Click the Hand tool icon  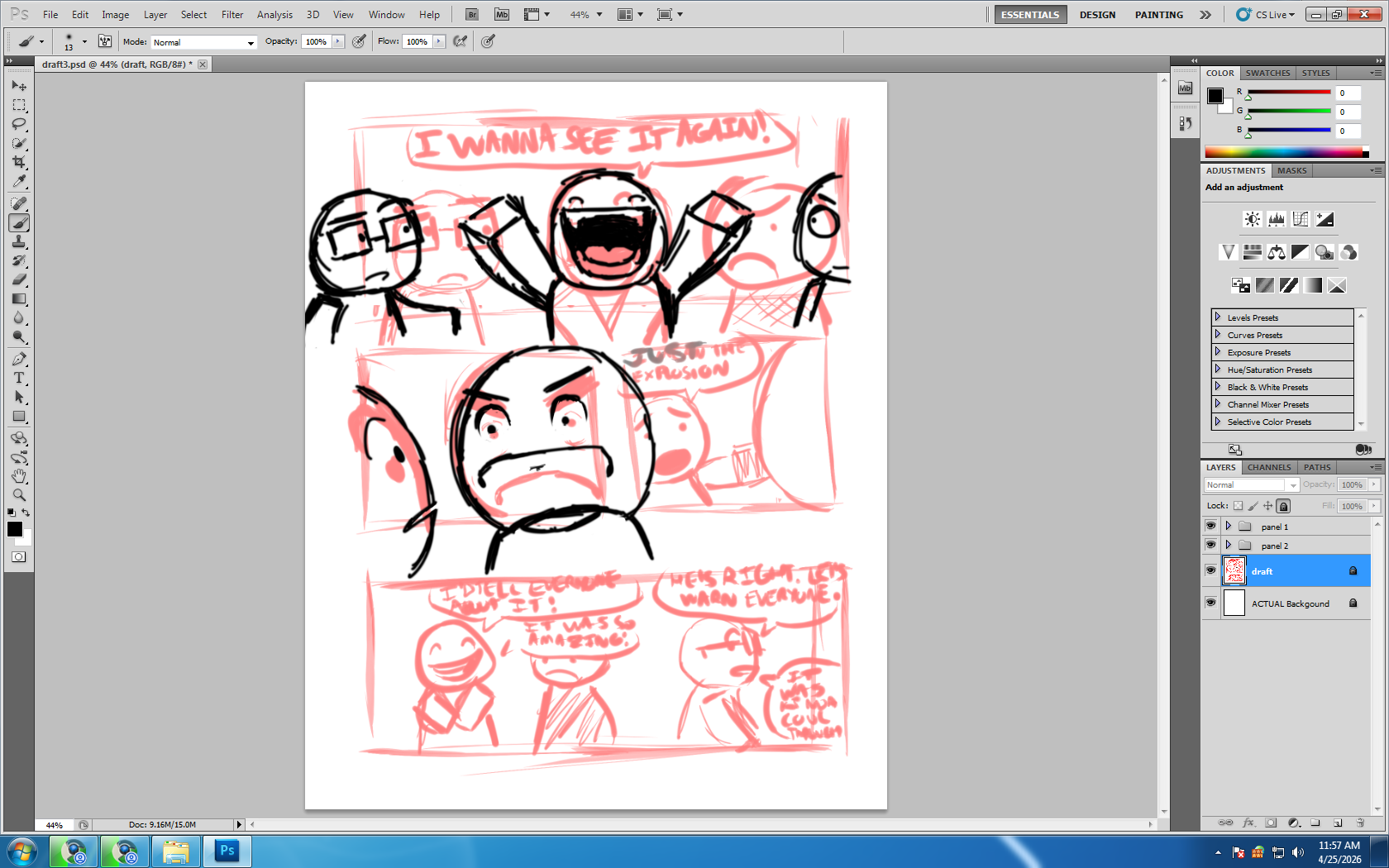tap(19, 476)
